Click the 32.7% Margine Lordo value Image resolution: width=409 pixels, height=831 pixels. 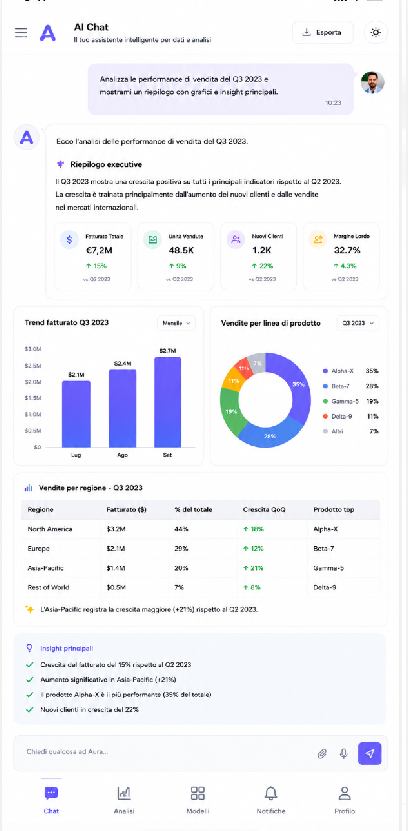[347, 250]
